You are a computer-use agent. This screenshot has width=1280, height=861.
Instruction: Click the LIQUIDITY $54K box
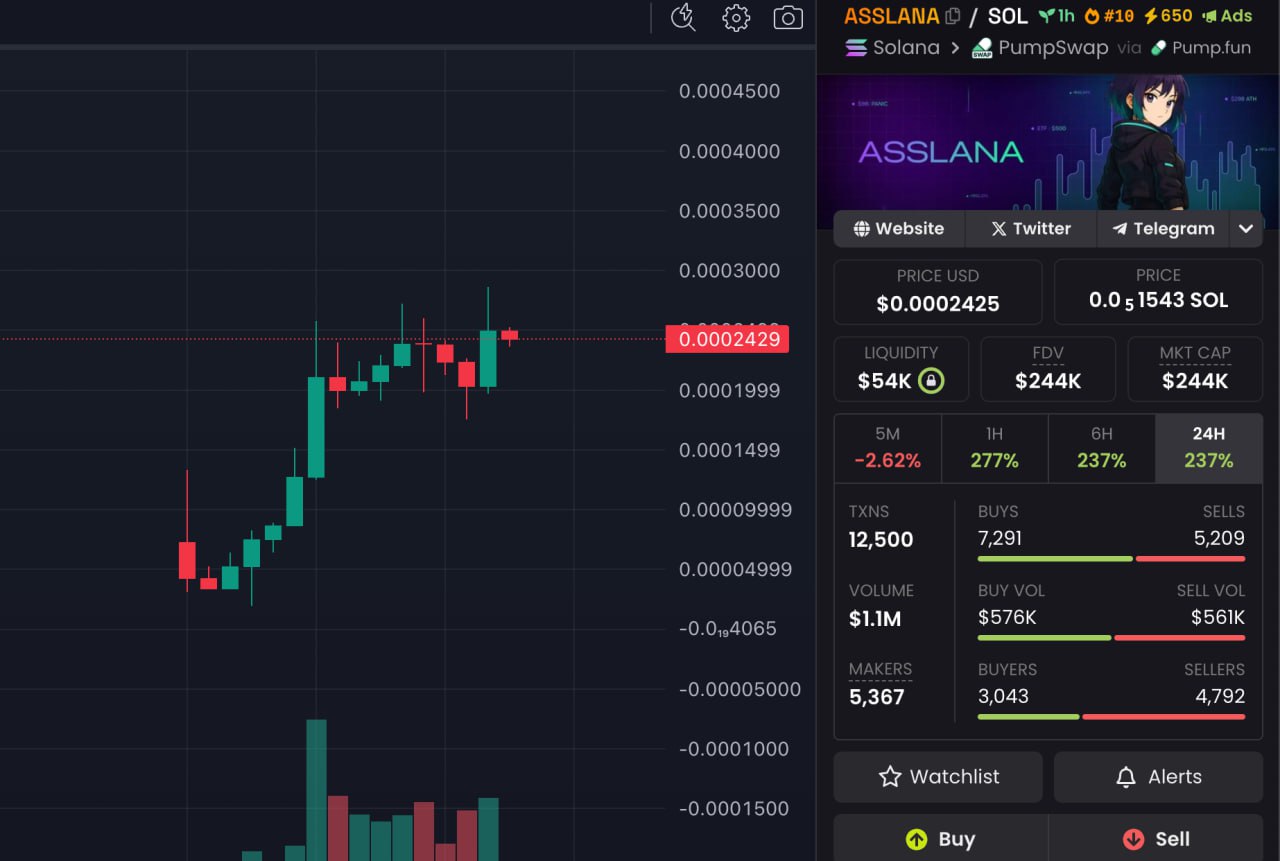[901, 369]
